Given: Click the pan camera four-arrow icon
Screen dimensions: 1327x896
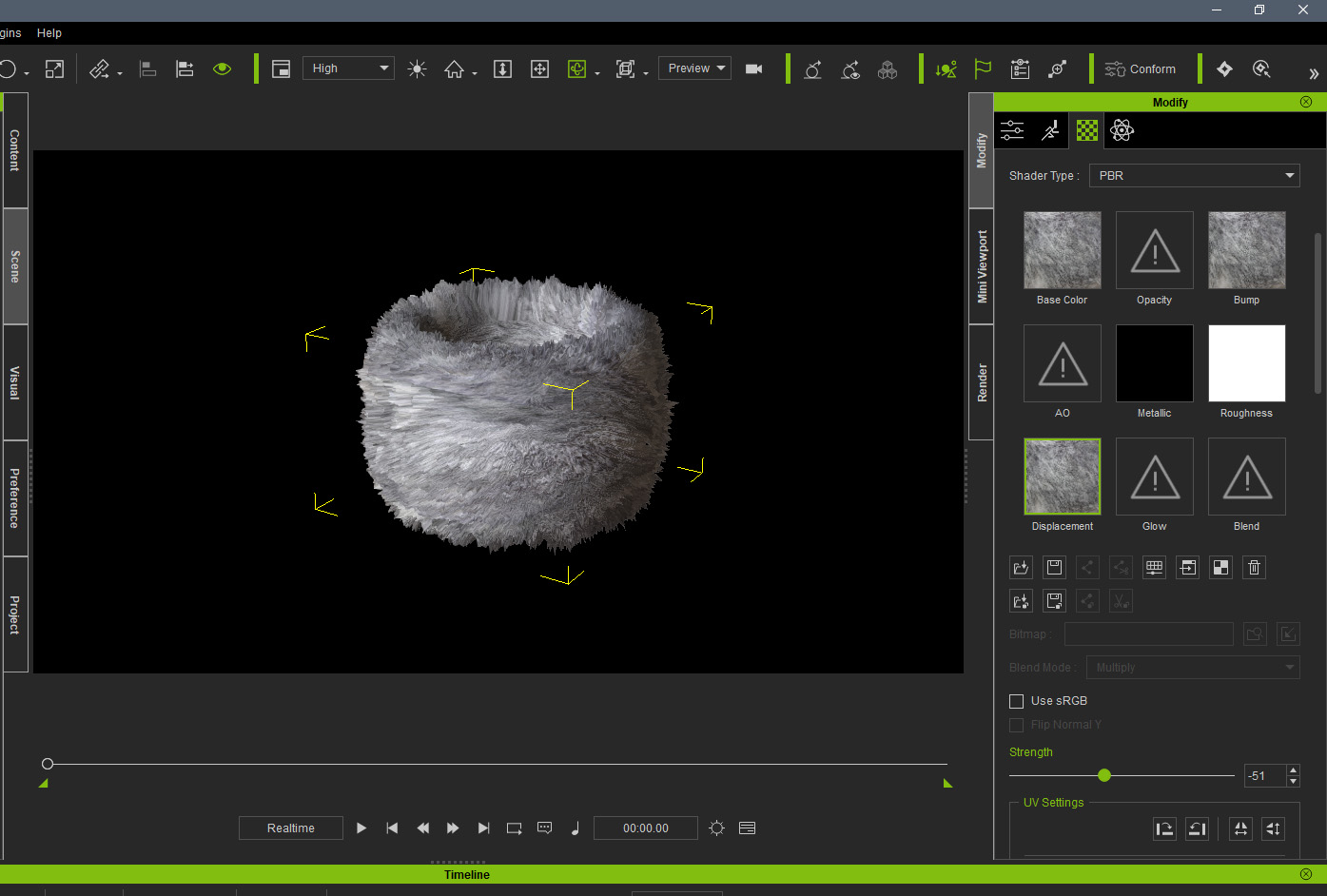Looking at the screenshot, I should coord(539,68).
